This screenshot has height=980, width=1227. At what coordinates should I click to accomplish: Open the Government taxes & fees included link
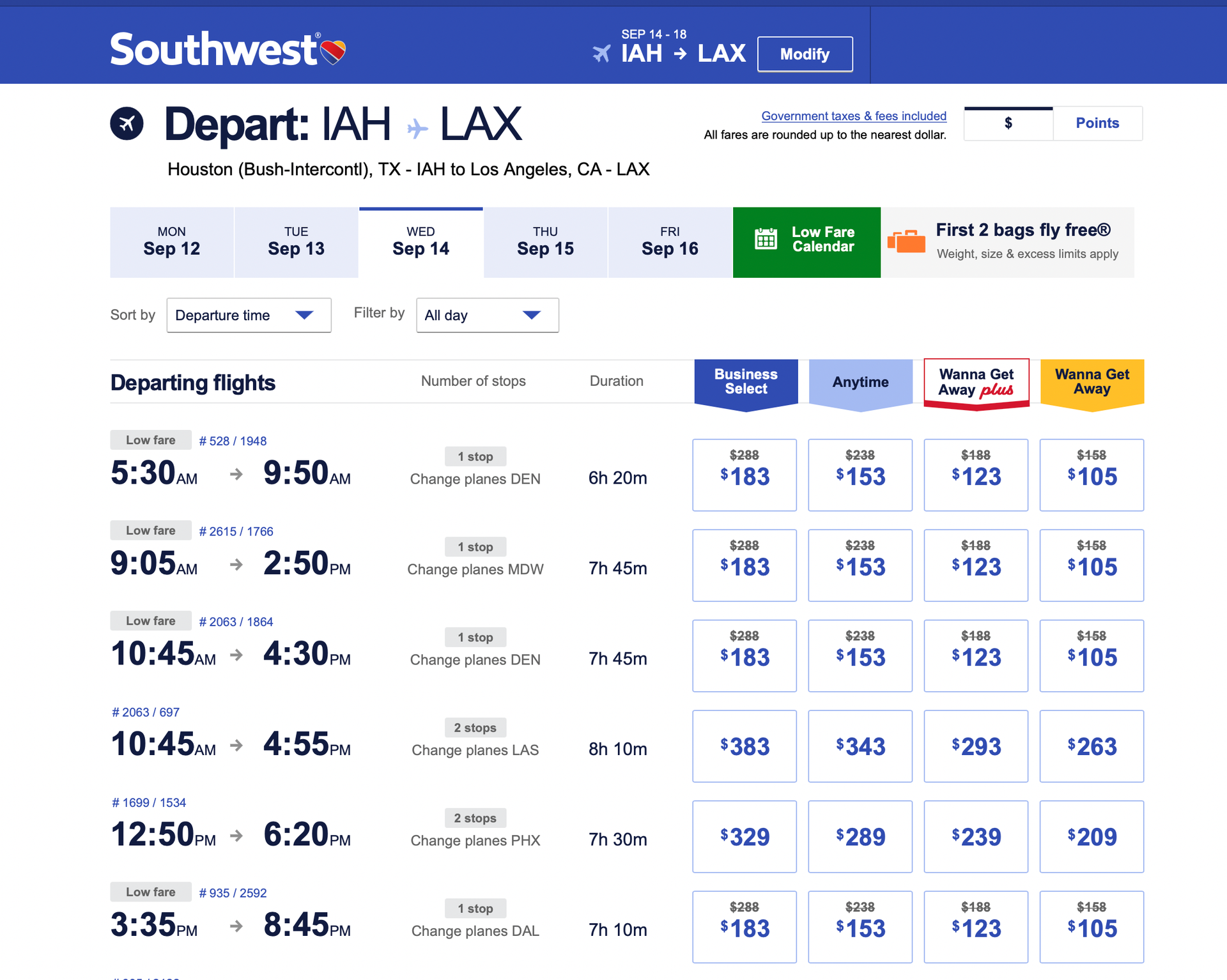[x=854, y=116]
